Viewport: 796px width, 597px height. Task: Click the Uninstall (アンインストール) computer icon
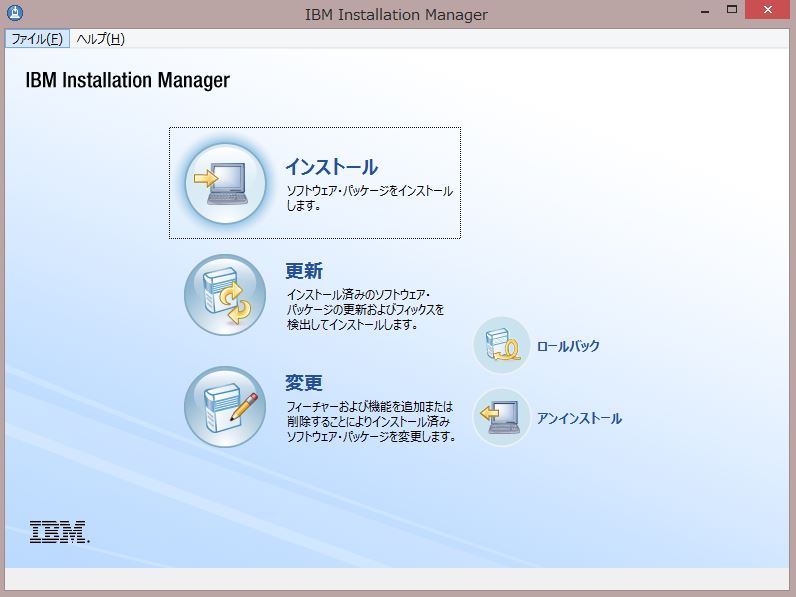tap(502, 417)
